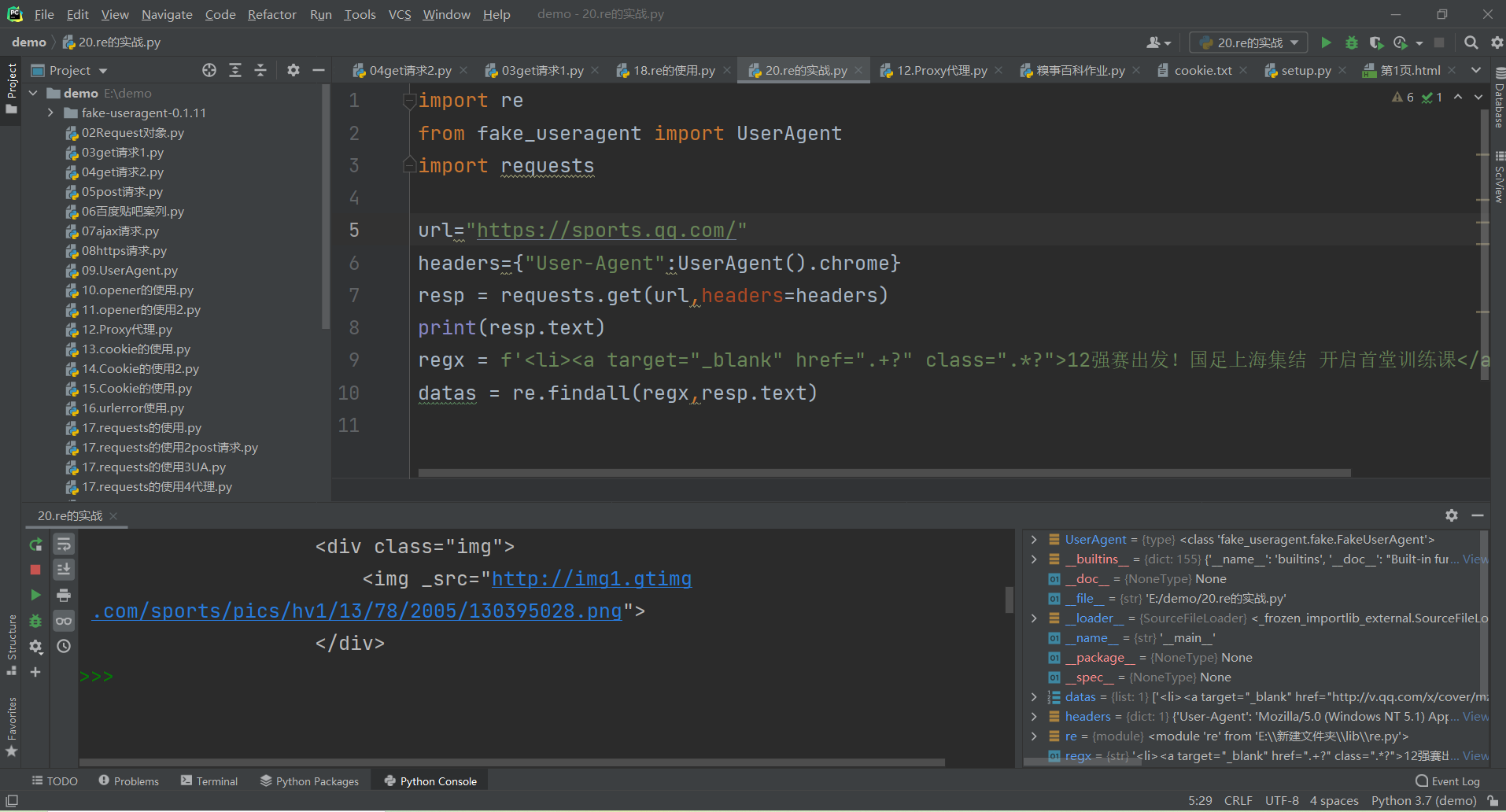
Task: Click View link for headers variable
Action: click(1475, 716)
